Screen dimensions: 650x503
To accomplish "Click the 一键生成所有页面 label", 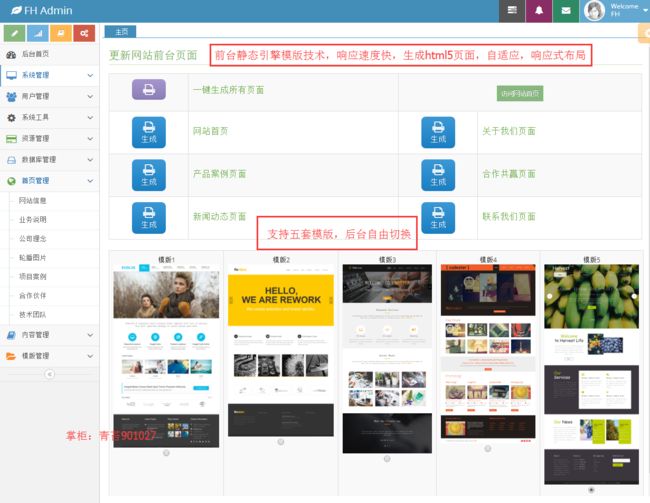I will (228, 90).
